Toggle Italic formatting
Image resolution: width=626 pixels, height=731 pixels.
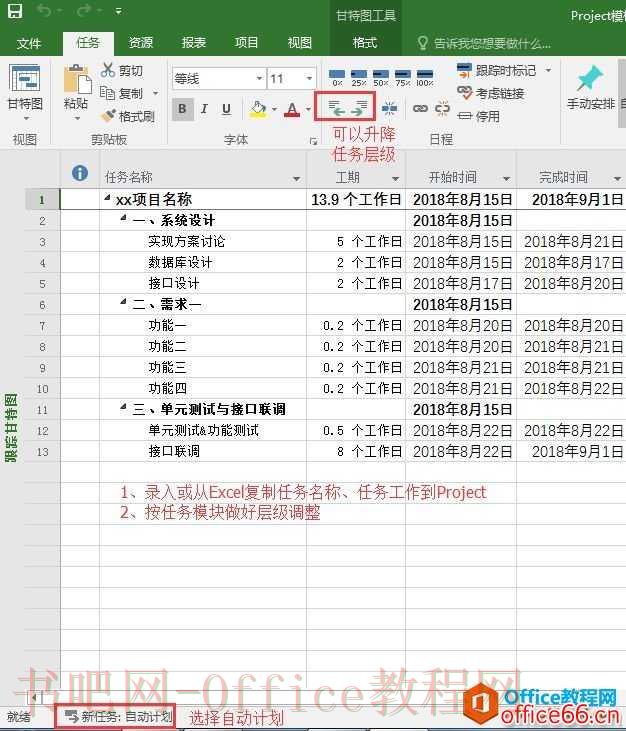click(x=204, y=109)
